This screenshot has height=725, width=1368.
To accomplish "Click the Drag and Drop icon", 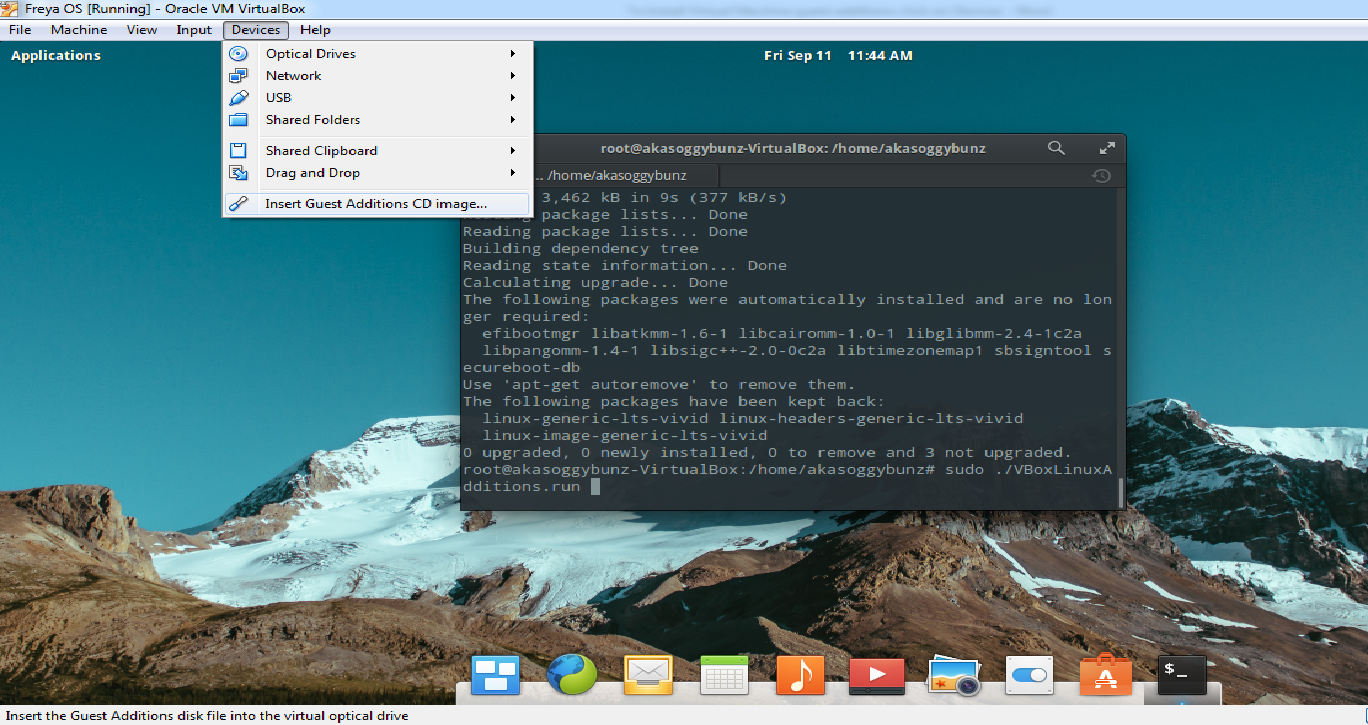I will pos(238,173).
